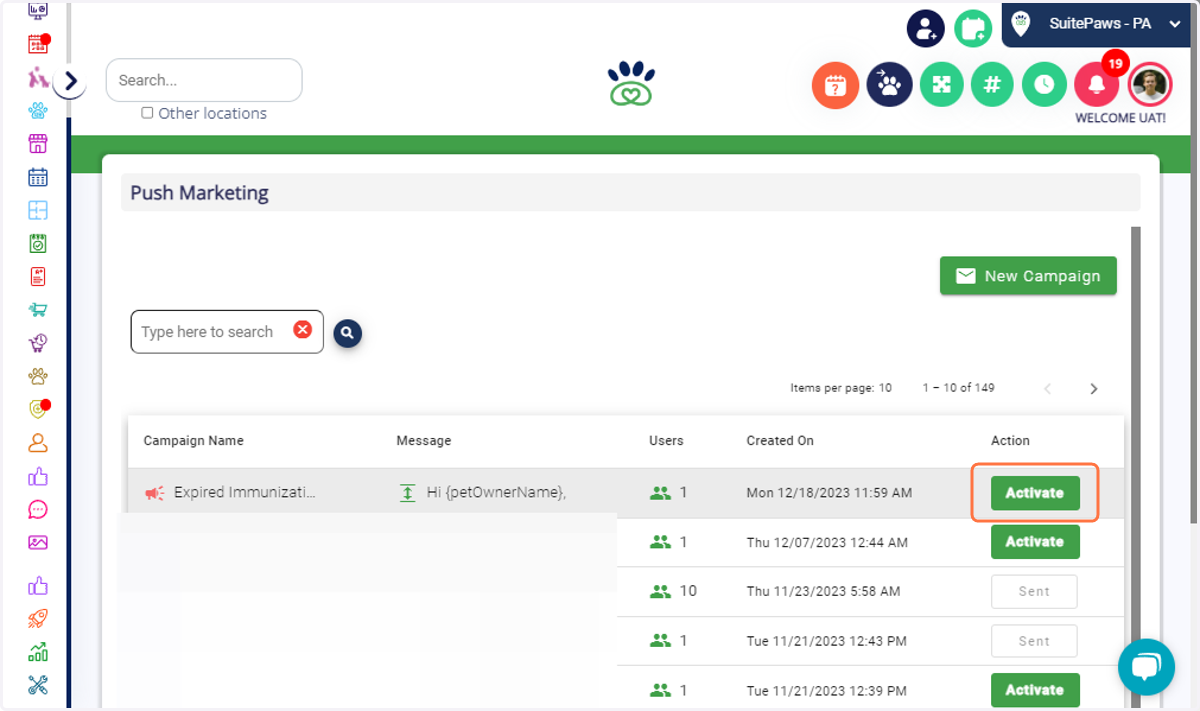Open the green growth chart sidebar icon

38,652
